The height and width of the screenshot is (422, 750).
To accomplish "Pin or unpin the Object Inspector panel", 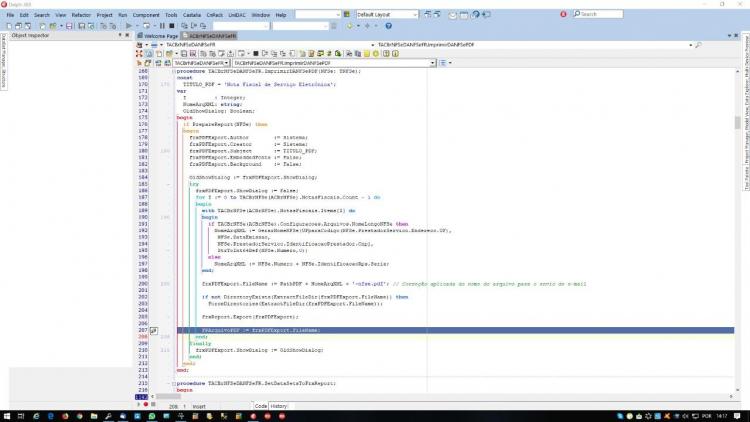I will pyautogui.click(x=120, y=35).
